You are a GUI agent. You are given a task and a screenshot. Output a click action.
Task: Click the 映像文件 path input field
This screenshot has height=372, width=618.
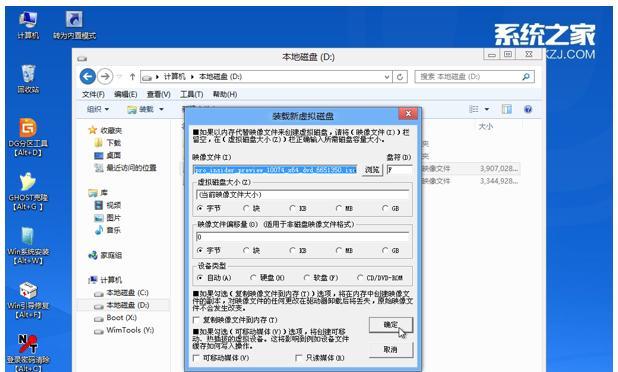pos(275,170)
